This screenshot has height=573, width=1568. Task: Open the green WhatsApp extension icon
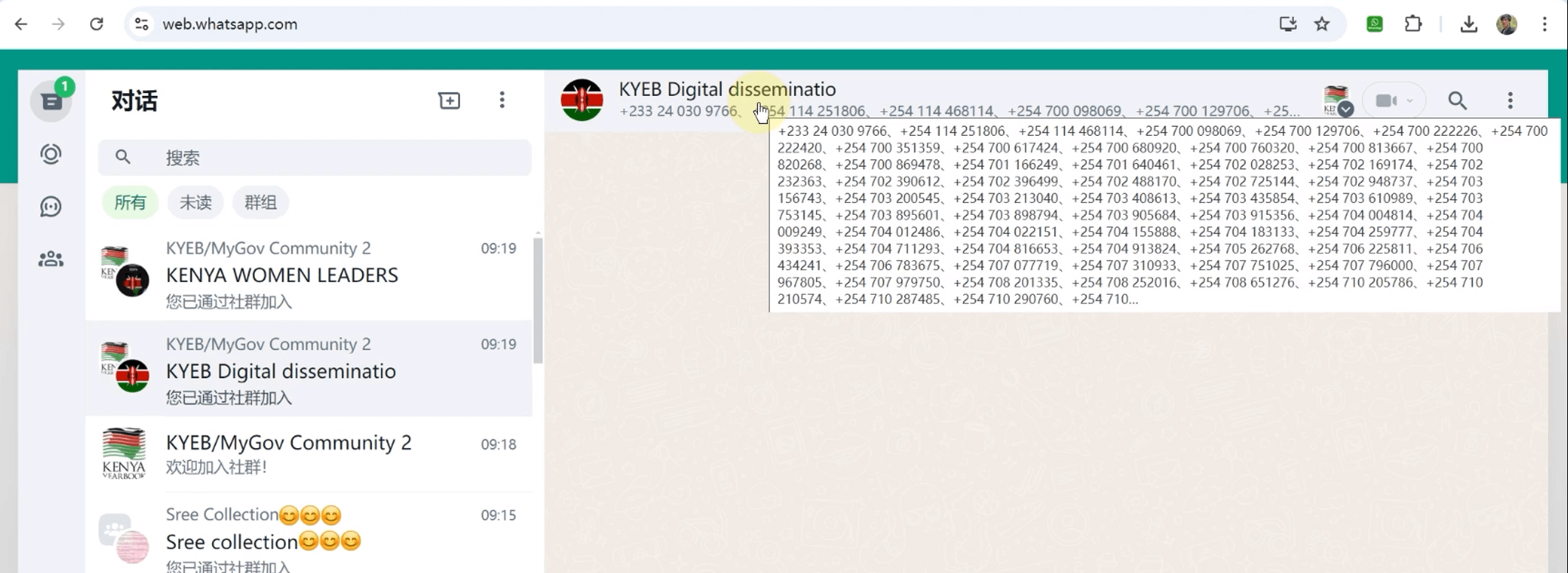click(1374, 24)
